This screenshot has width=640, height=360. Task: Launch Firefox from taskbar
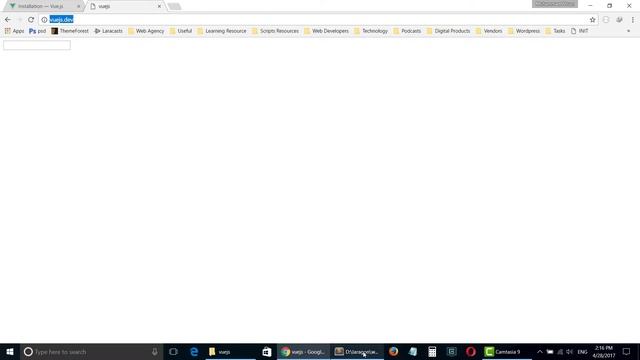point(393,351)
